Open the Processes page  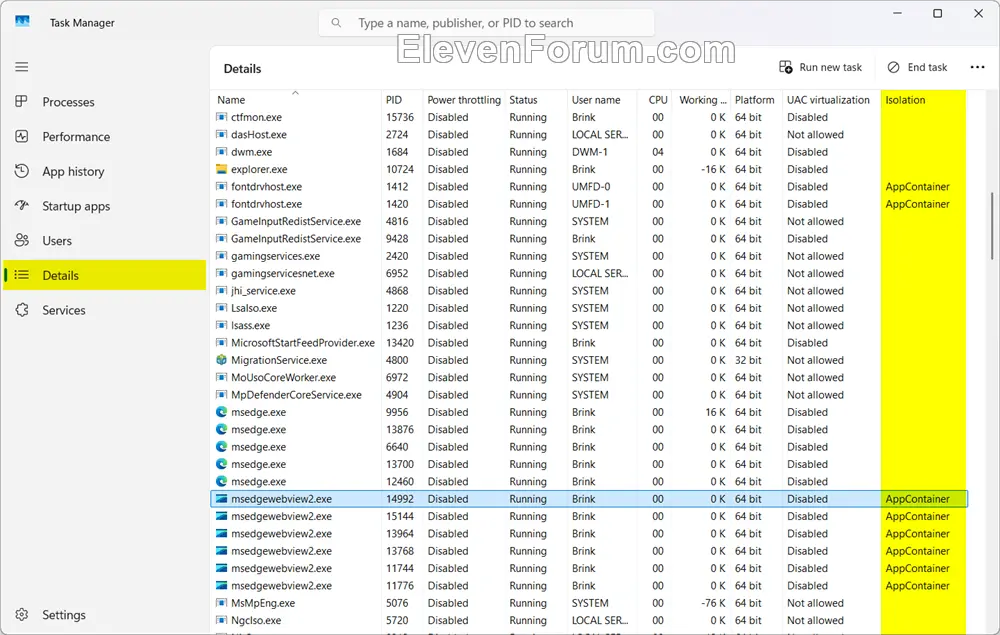point(104,102)
